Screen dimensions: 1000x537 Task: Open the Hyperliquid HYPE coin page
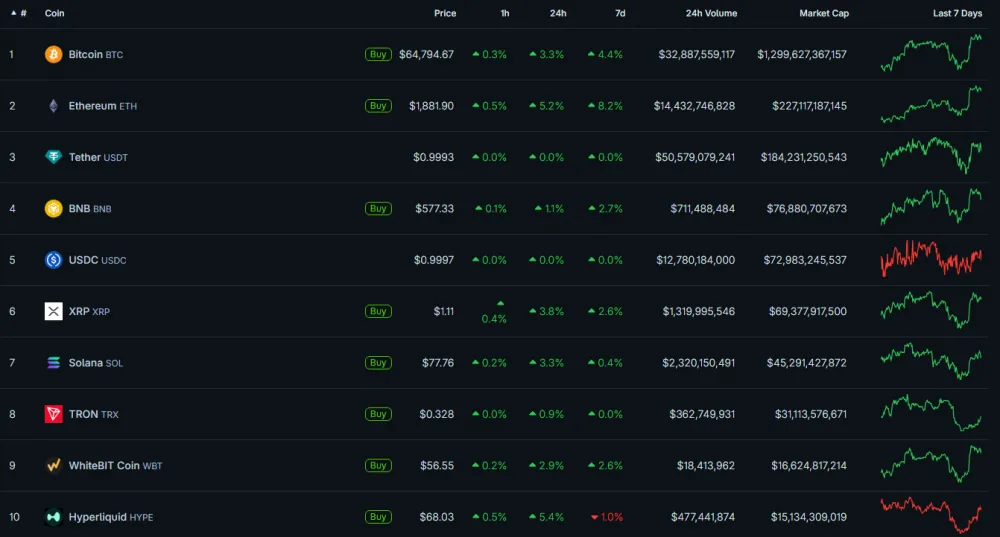pos(111,517)
